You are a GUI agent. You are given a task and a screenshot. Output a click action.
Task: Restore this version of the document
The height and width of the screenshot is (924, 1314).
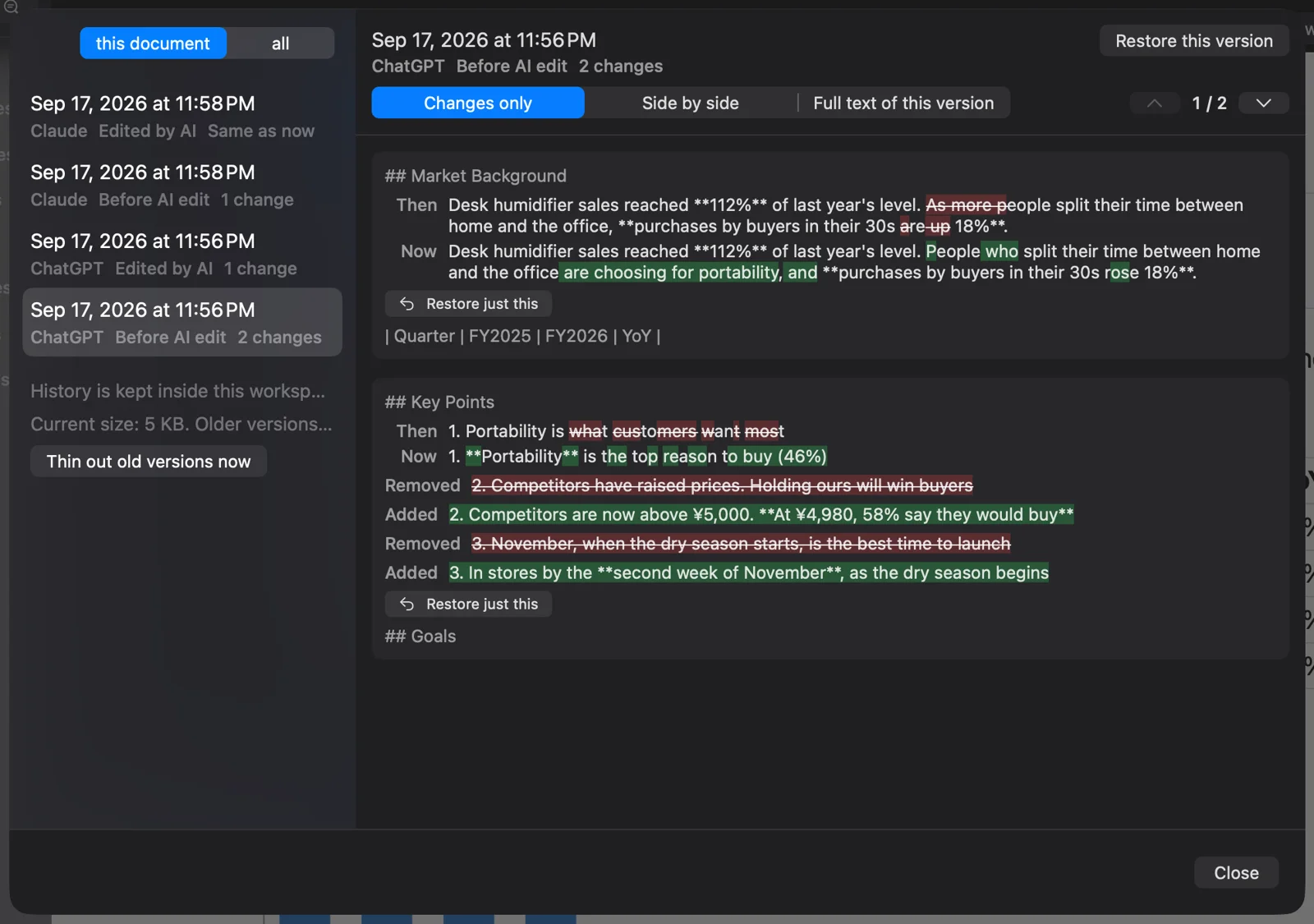pyautogui.click(x=1194, y=41)
